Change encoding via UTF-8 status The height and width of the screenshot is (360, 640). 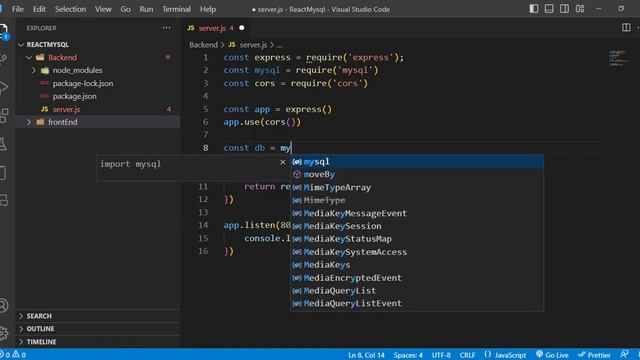click(441, 355)
